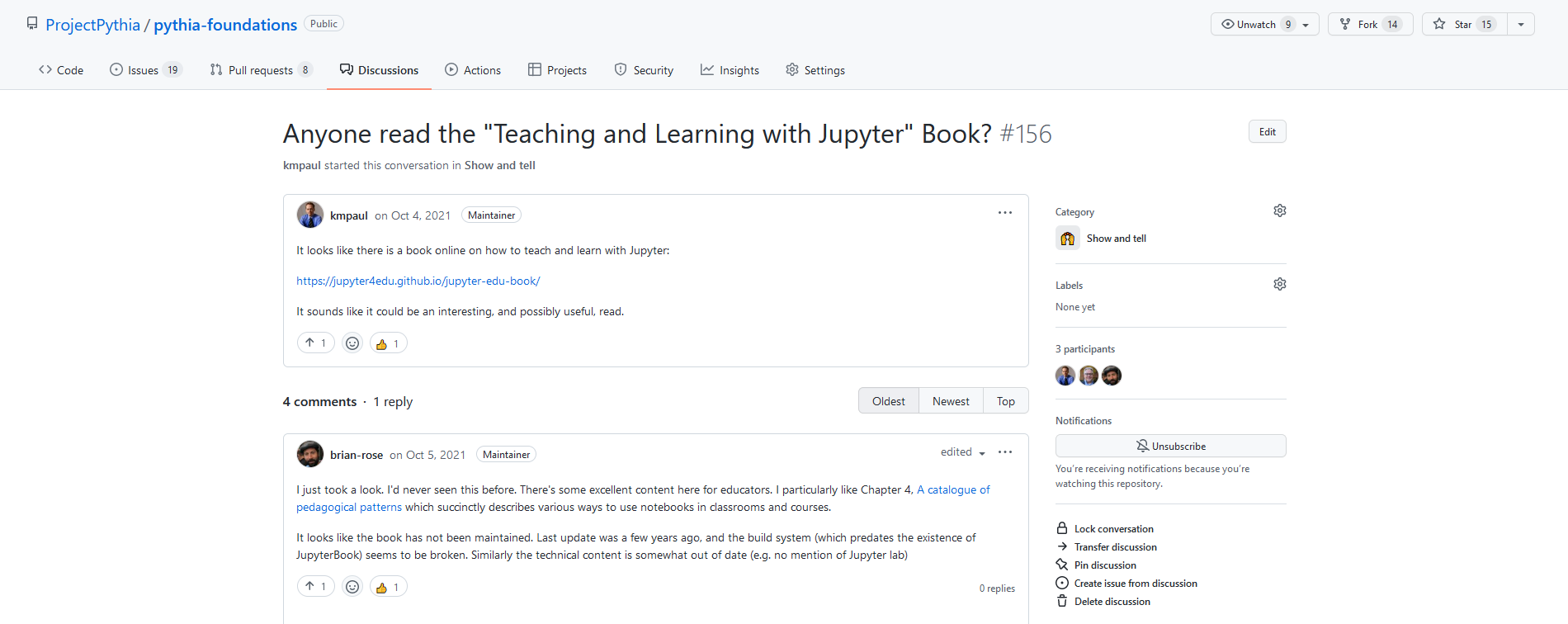This screenshot has width=1568, height=624.
Task: Add emoji reaction to kmpaul's post
Action: pyautogui.click(x=352, y=343)
